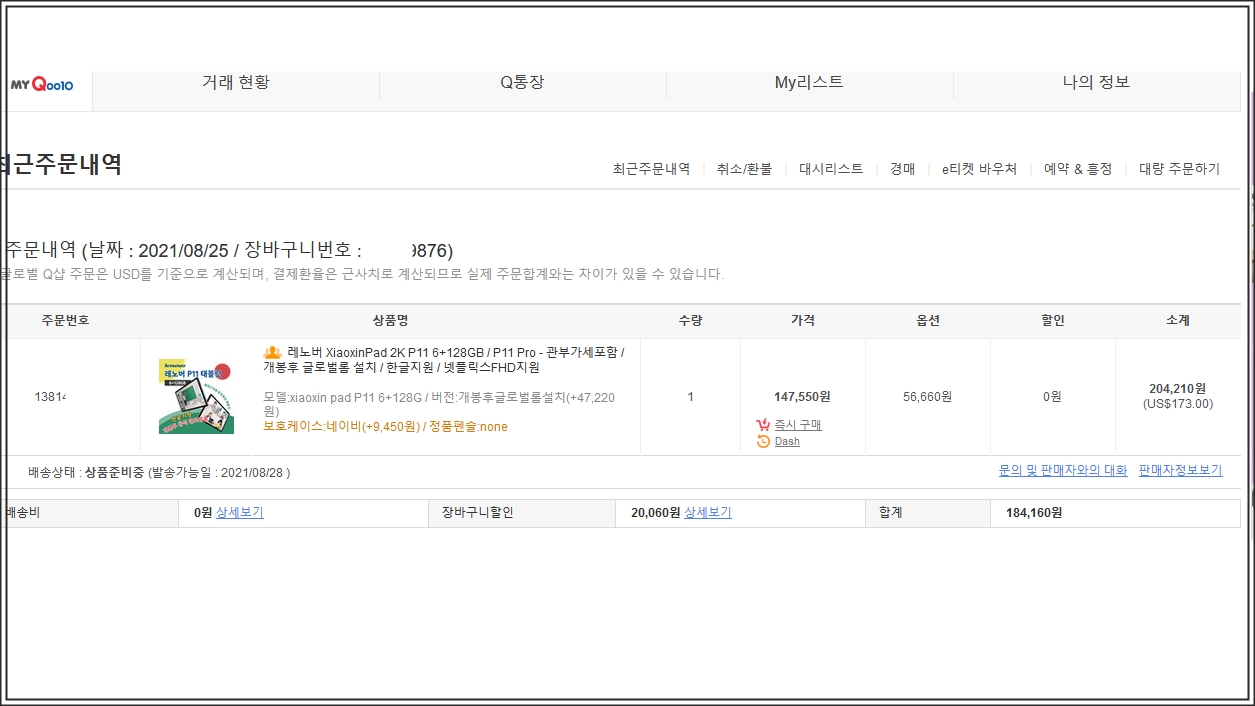Open the Q통장 tab

point(522,83)
